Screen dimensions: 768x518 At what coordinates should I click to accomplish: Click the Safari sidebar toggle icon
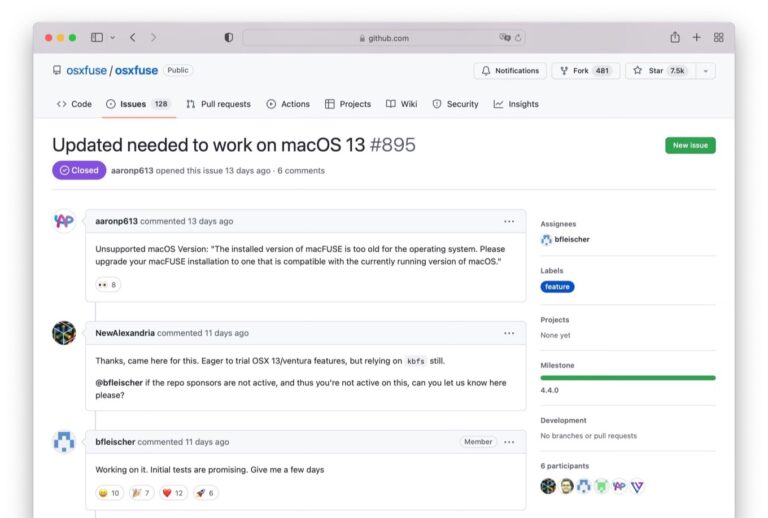97,37
